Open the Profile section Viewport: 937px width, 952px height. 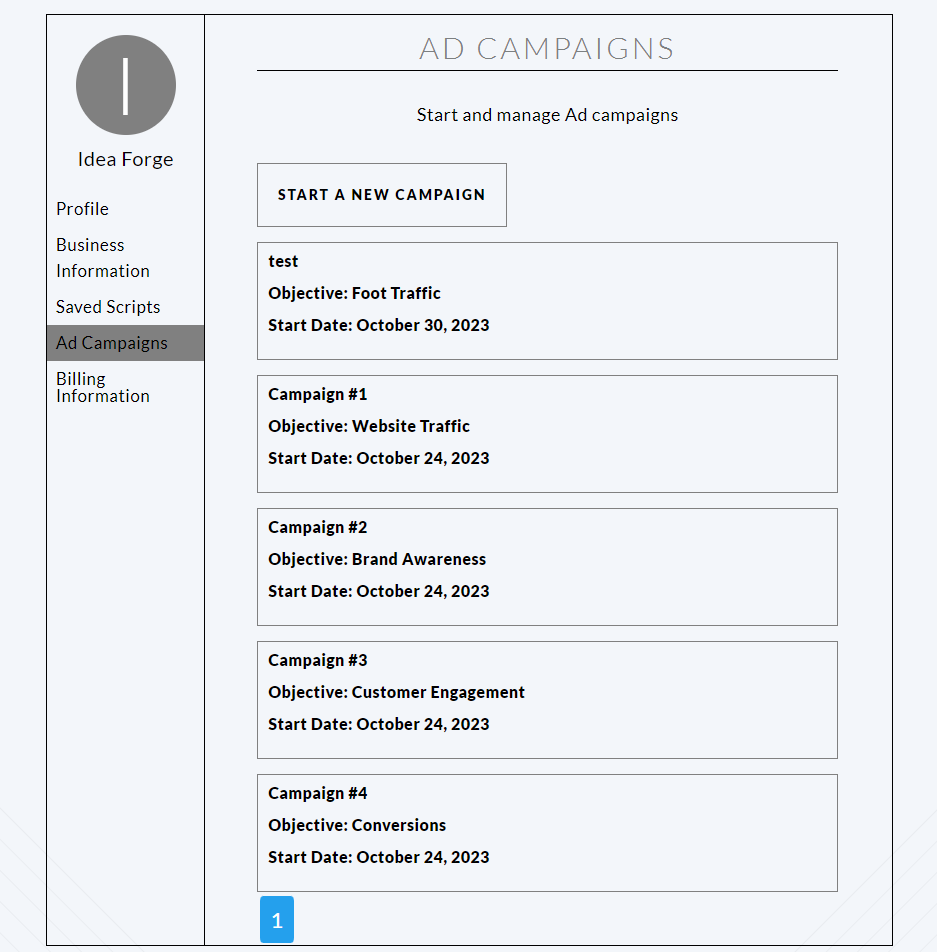coord(82,209)
